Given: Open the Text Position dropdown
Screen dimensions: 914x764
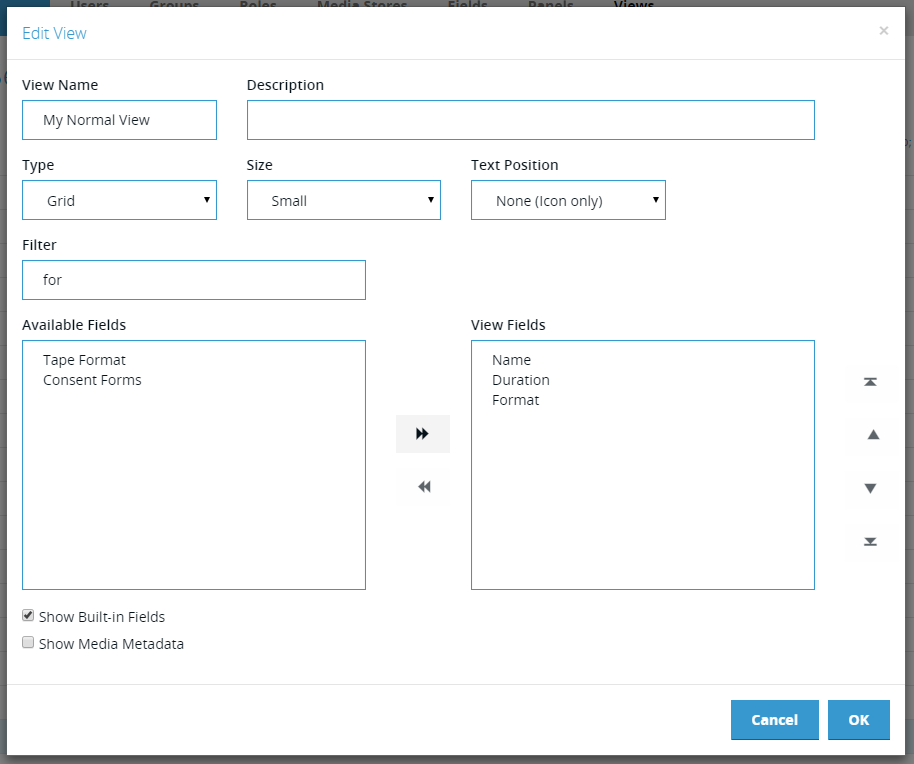Looking at the screenshot, I should (x=568, y=200).
